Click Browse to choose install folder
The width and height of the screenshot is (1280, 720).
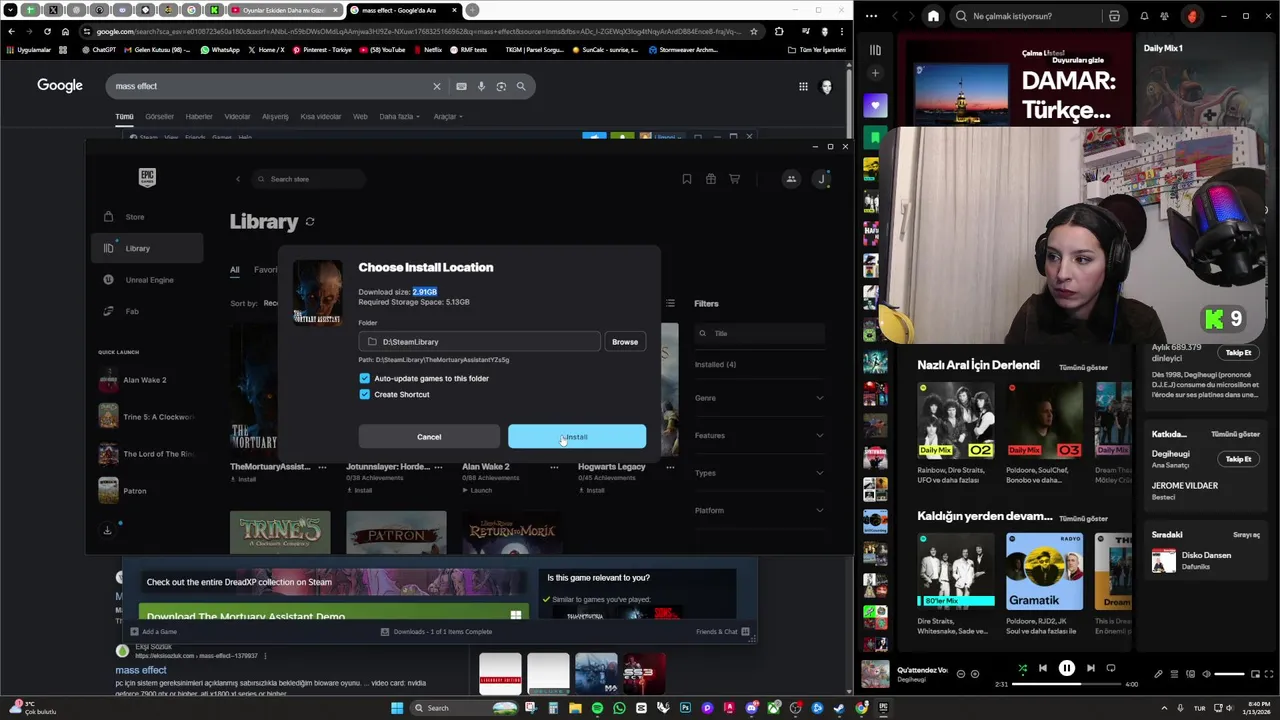[x=625, y=342]
